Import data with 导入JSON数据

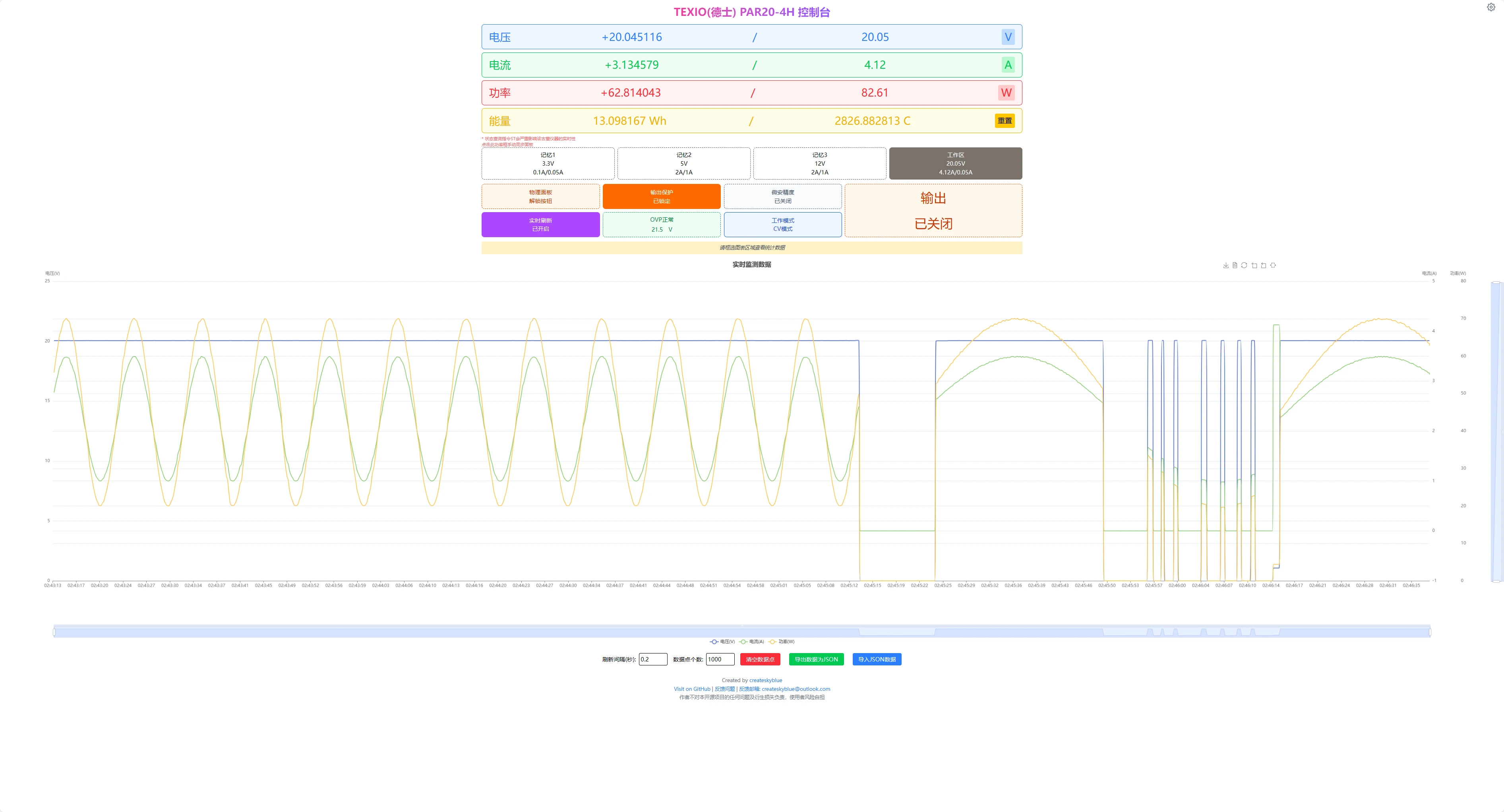(877, 659)
